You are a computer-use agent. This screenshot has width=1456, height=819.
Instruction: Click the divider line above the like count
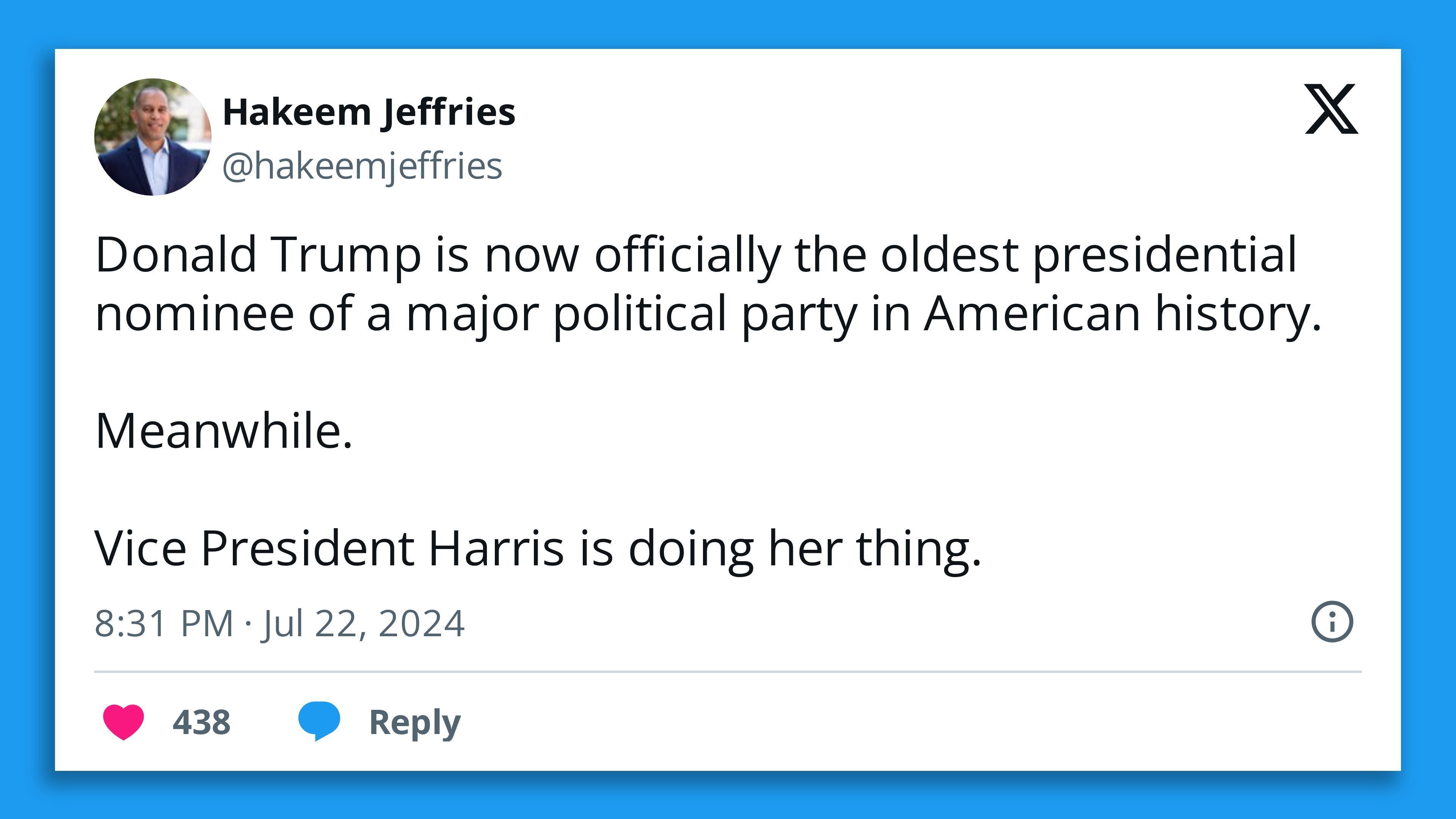[x=728, y=670]
